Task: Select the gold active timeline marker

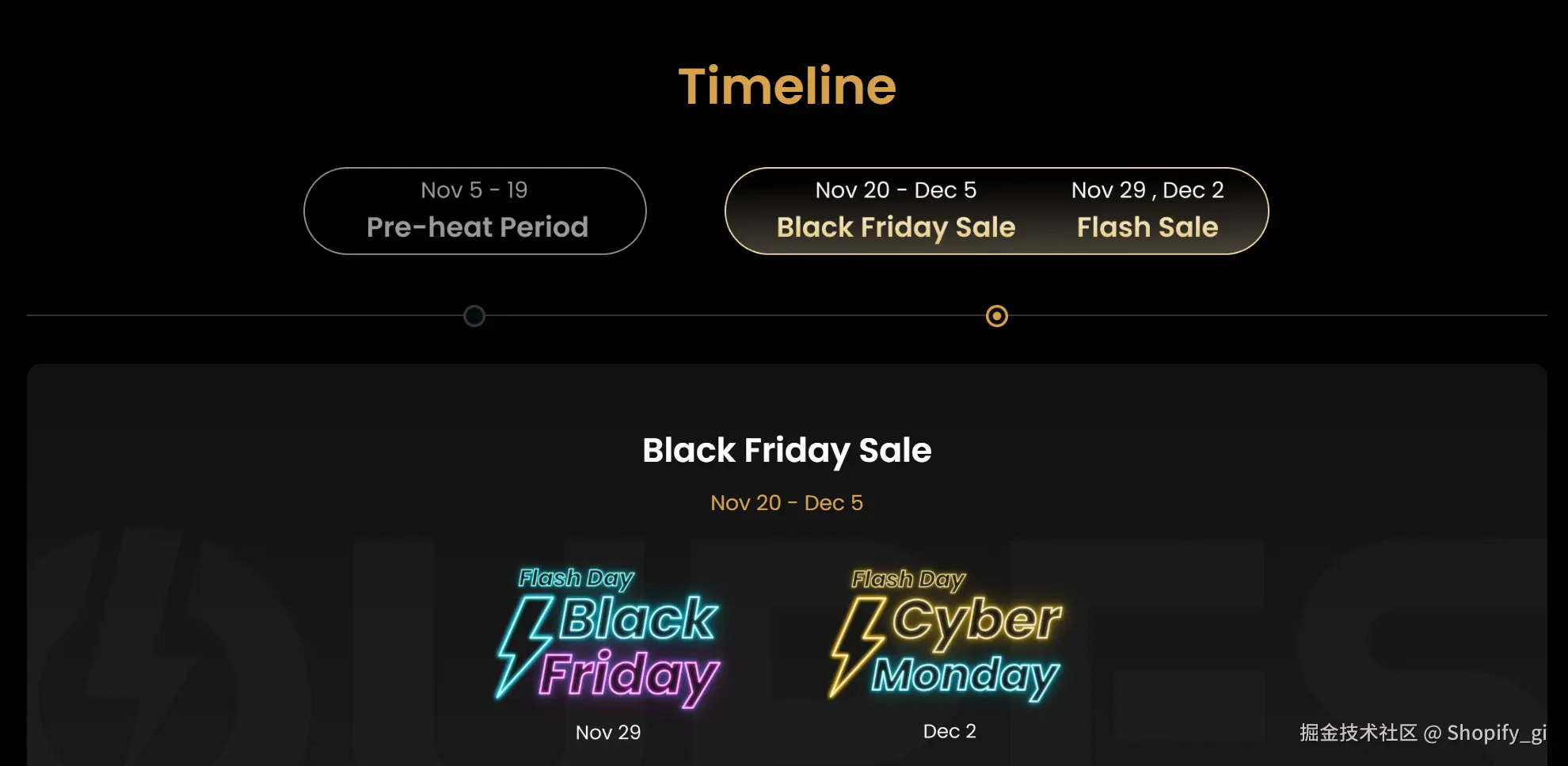Action: pos(997,316)
